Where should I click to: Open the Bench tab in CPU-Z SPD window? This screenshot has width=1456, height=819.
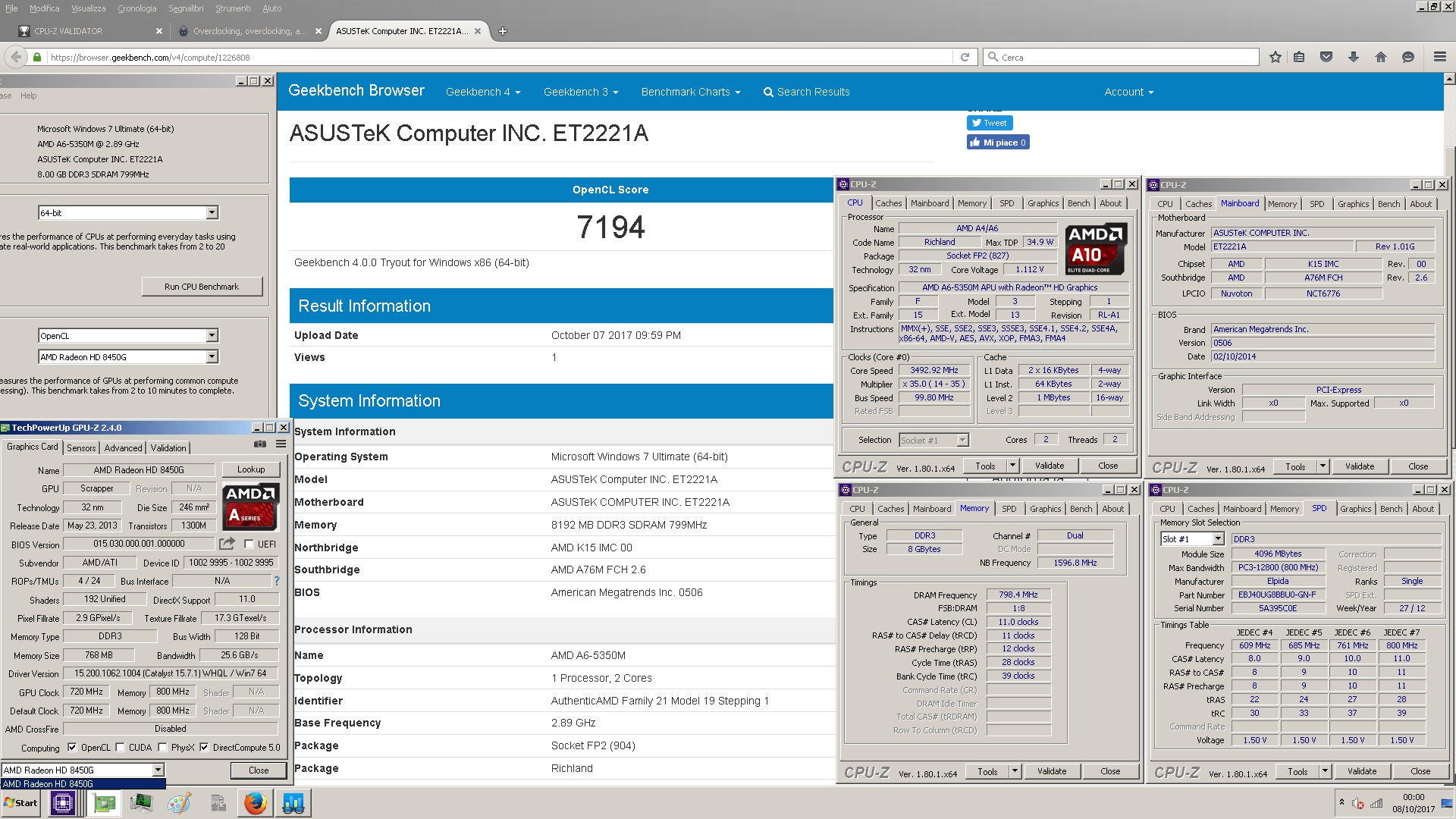point(1391,509)
